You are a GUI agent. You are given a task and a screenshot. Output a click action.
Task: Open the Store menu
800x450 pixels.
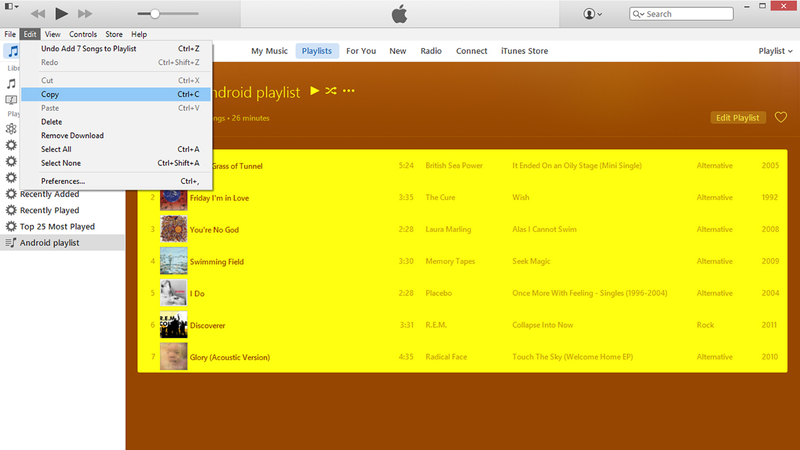pos(114,34)
